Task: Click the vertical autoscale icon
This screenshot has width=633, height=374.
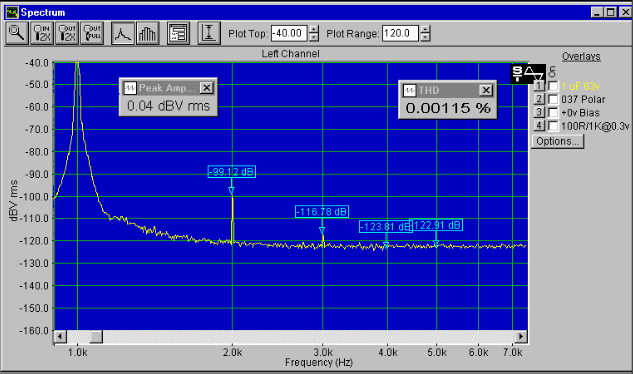Action: (209, 33)
